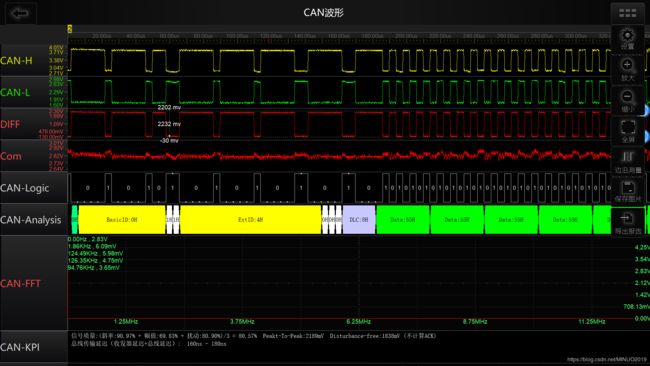Screen dimensions: 650x366
Task: Click the 1.25MHz FFT axis label
Action: pos(126,322)
